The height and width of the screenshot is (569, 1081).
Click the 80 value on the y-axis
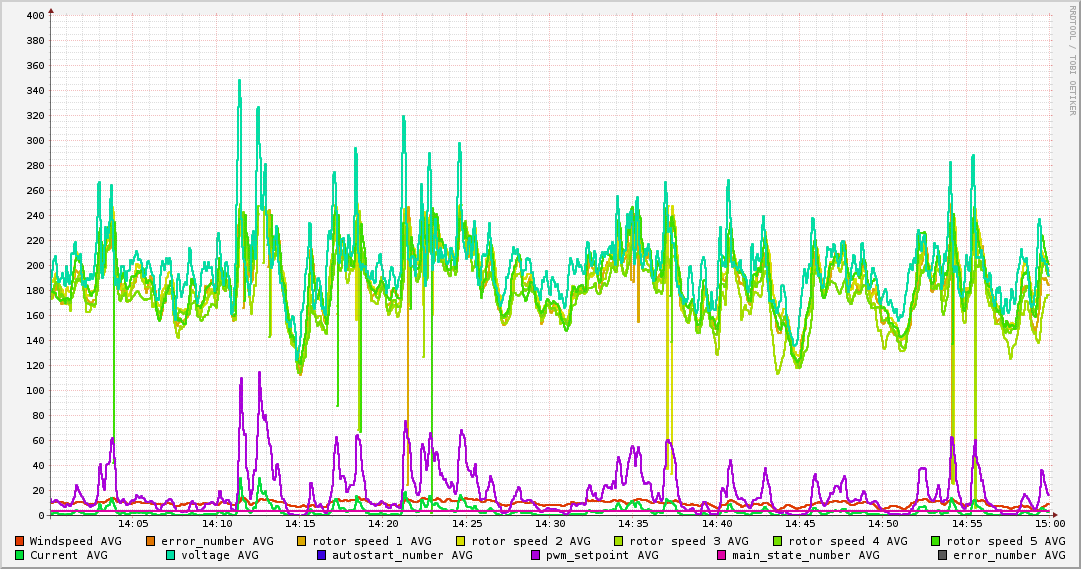point(39,416)
